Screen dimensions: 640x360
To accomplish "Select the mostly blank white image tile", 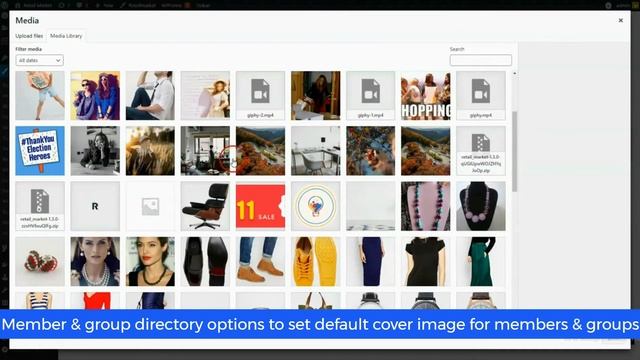I will [x=371, y=206].
